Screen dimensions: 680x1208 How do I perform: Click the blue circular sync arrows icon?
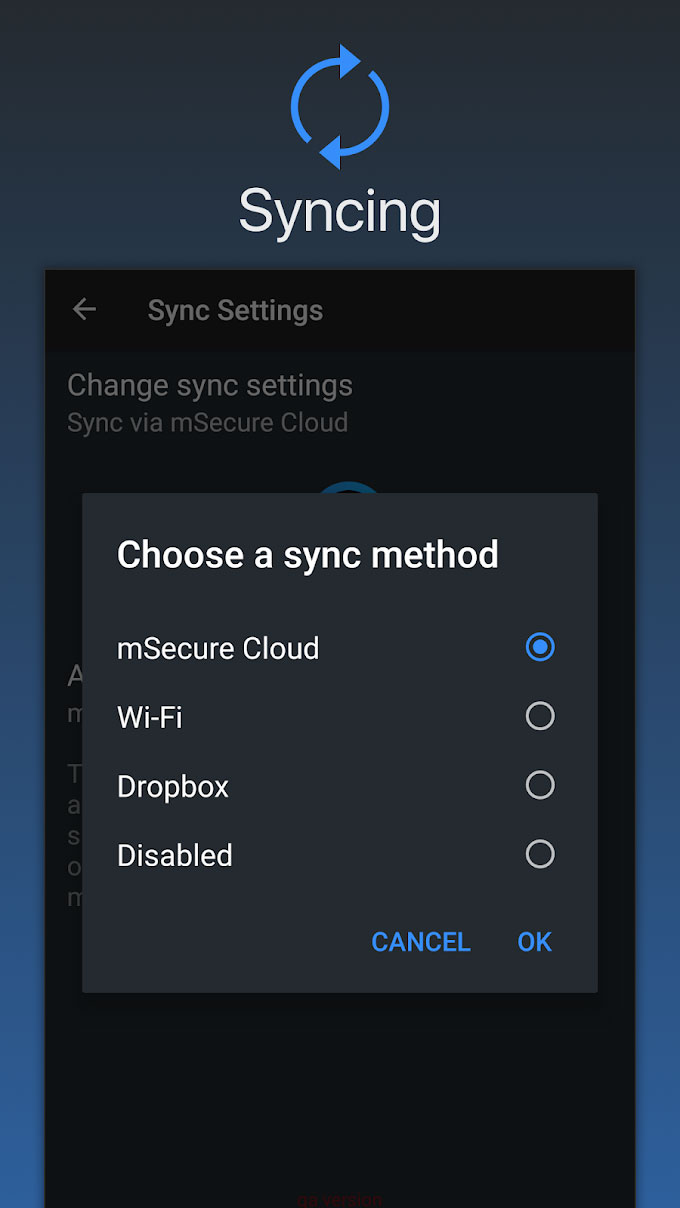tap(340, 107)
